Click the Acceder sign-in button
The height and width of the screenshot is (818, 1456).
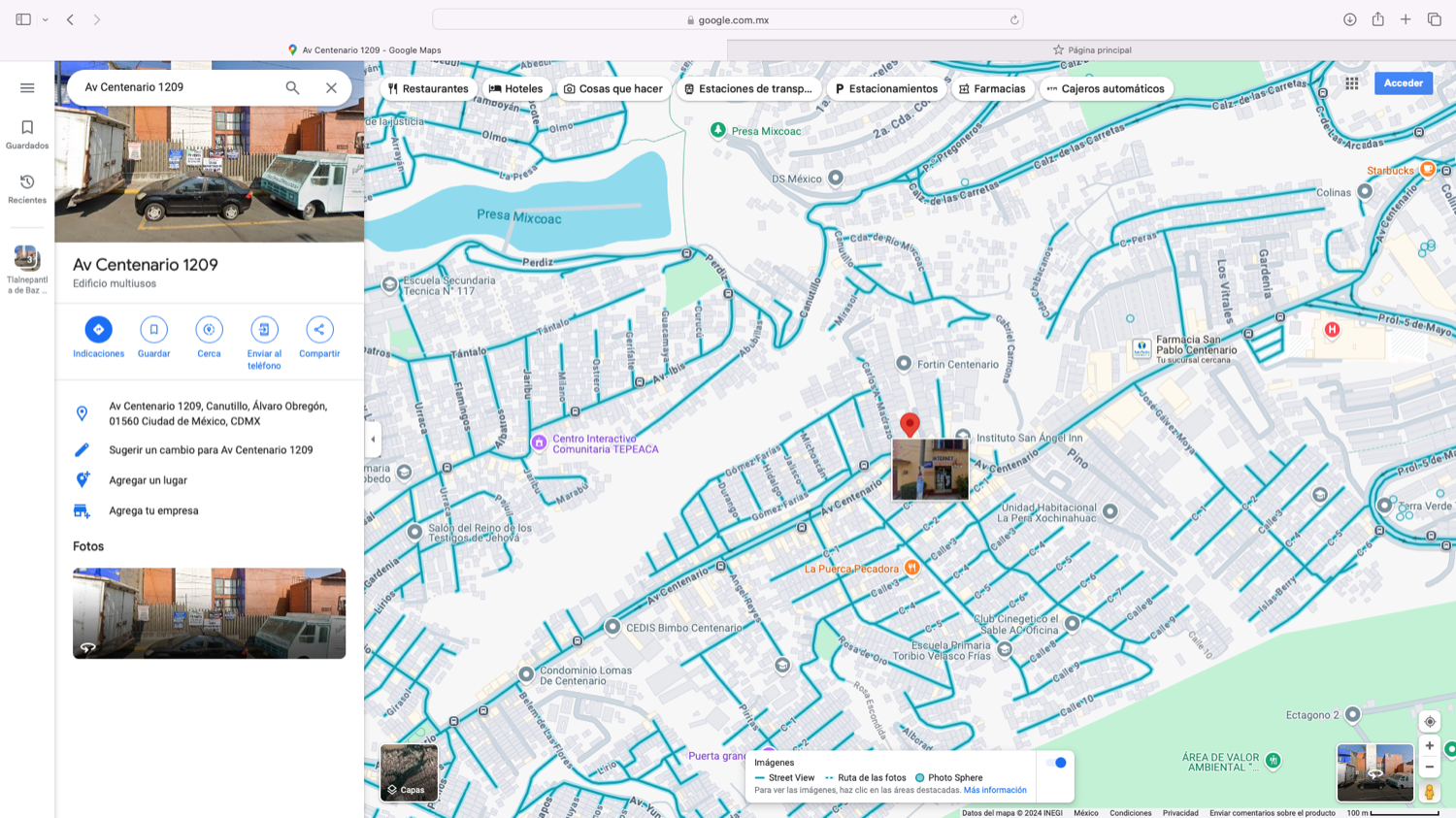[x=1403, y=83]
